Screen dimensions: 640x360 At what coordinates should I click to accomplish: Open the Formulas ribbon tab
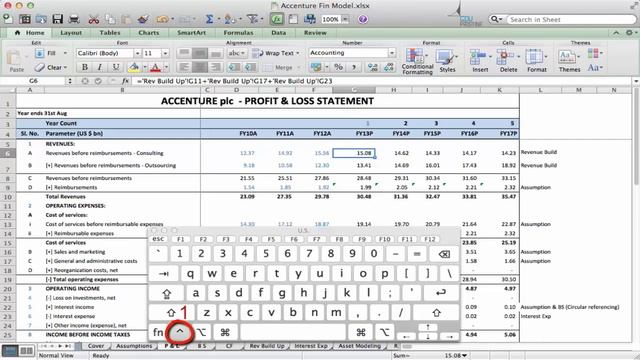click(x=238, y=33)
